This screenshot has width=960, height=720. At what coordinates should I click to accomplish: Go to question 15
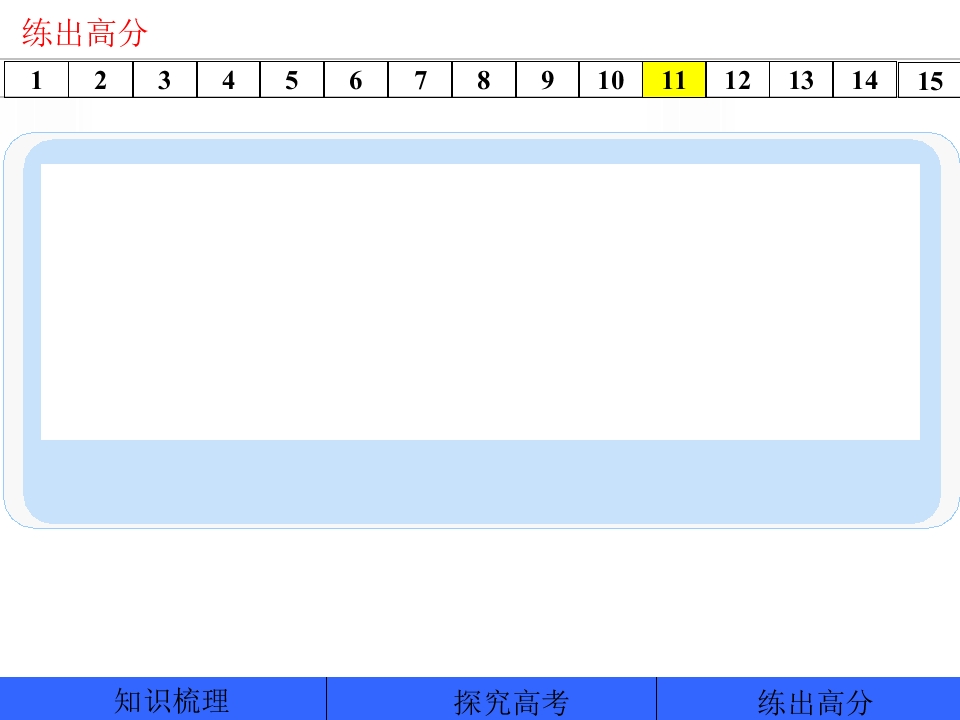[929, 81]
